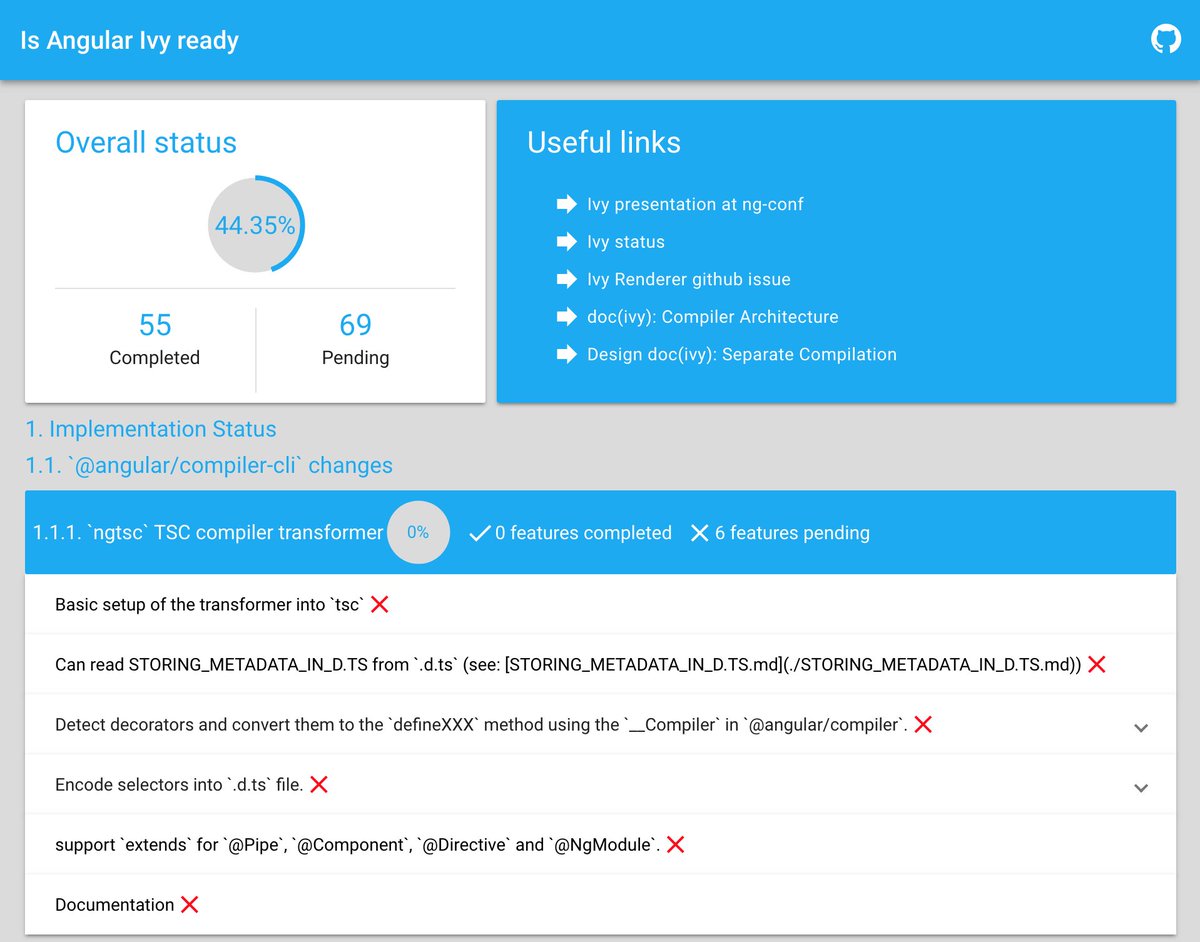1200x942 pixels.
Task: Click red X after Documentation row
Action: point(189,904)
